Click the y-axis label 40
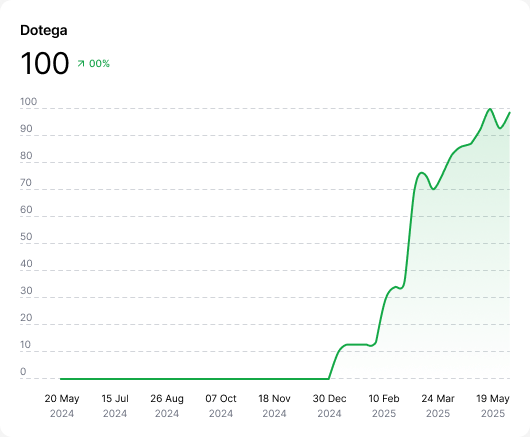The image size is (530, 437). 26,264
